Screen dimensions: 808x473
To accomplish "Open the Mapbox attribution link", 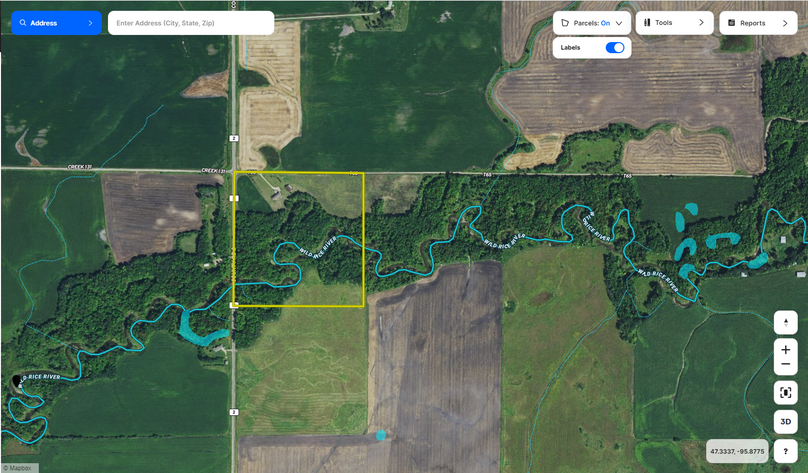I will point(17,468).
